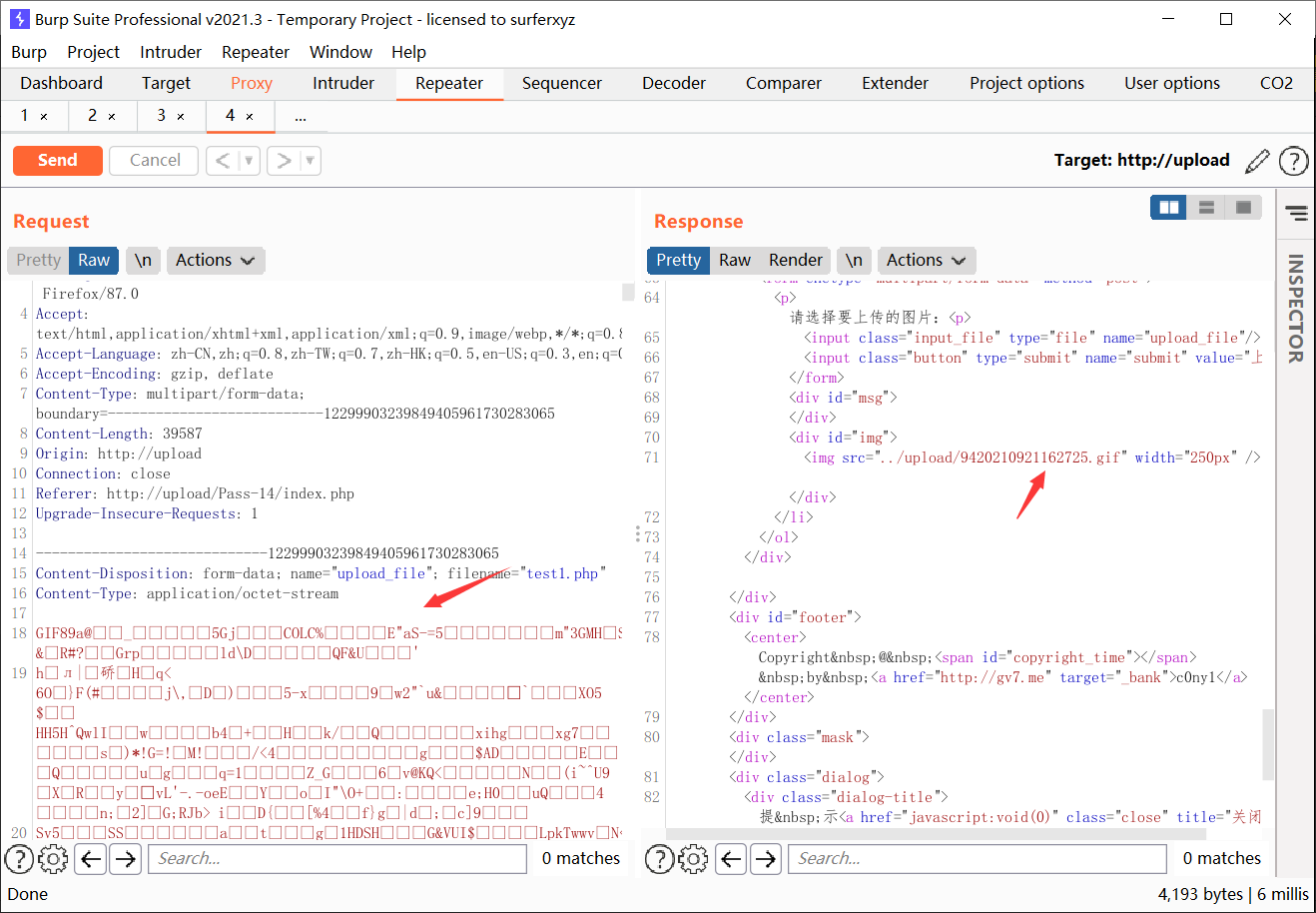Go to next Response search match arrow
1316x913 pixels.
click(x=766, y=858)
